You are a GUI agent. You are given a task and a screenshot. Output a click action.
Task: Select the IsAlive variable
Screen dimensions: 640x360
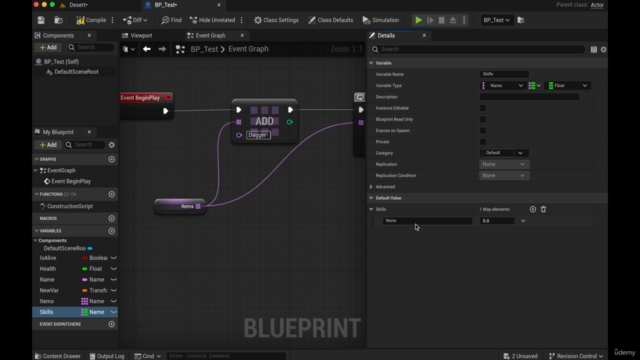click(48, 258)
